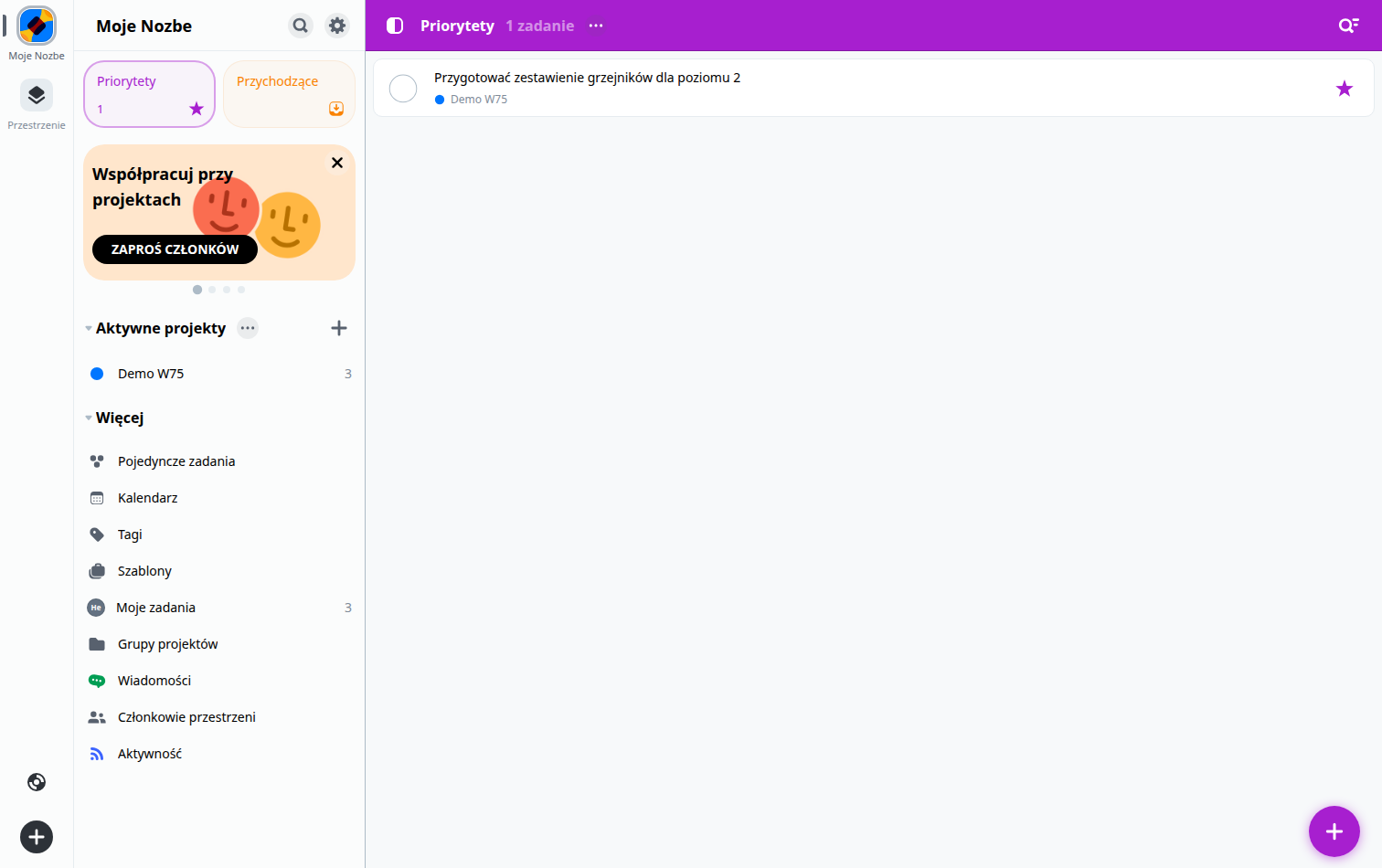Add a task with purple plus button

click(x=1334, y=831)
